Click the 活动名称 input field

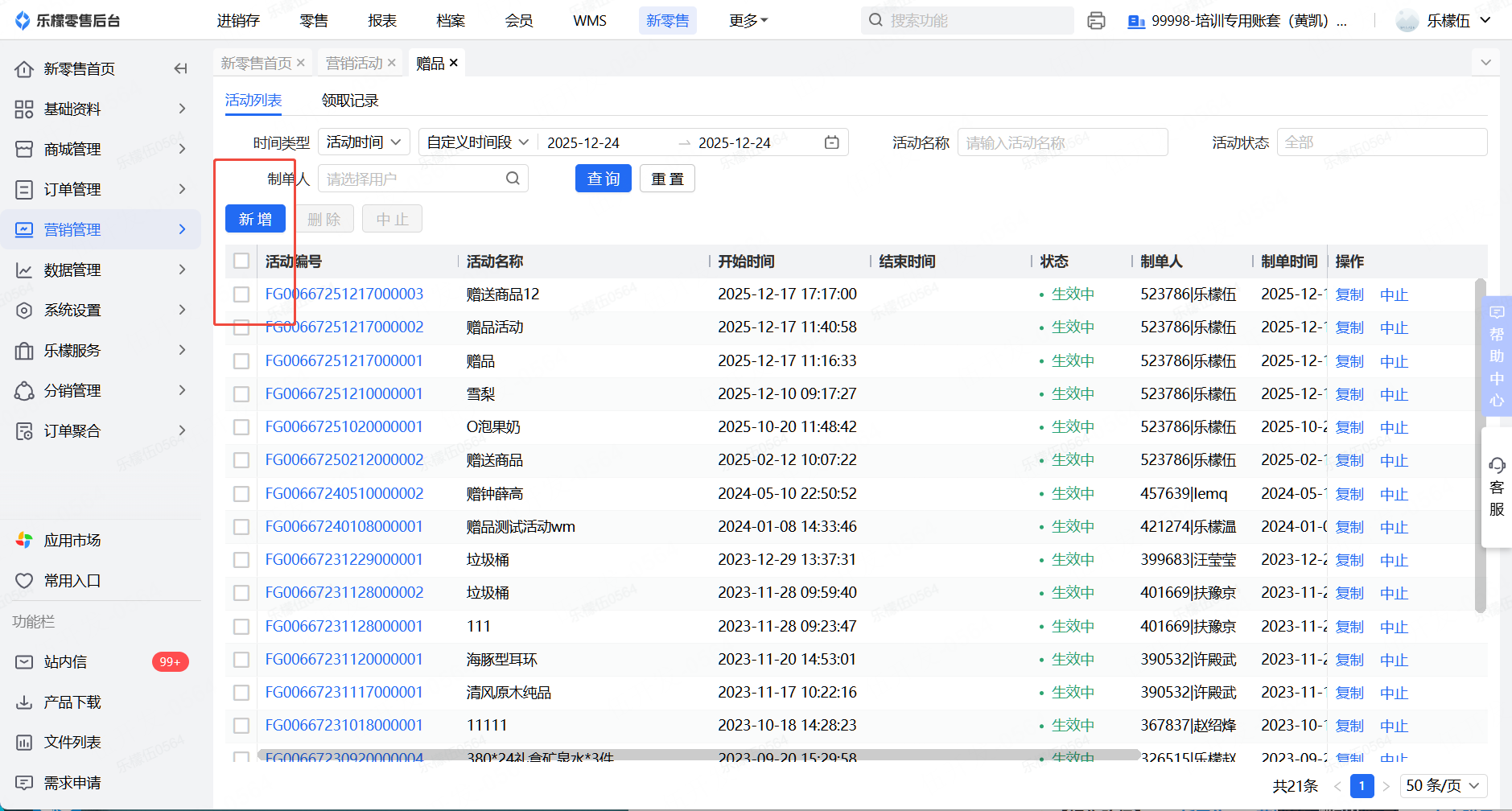tap(1061, 142)
